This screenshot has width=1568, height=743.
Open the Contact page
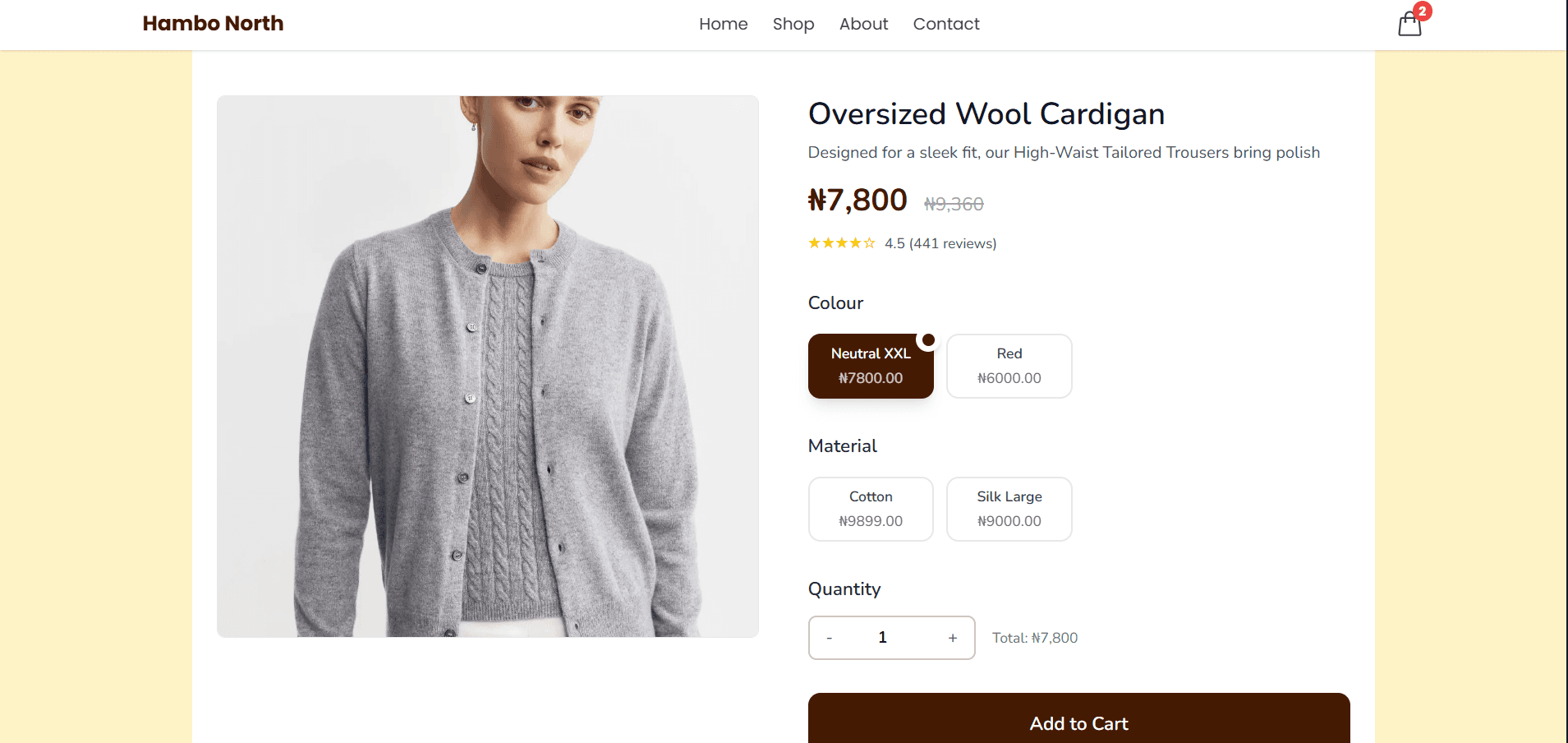pos(946,24)
